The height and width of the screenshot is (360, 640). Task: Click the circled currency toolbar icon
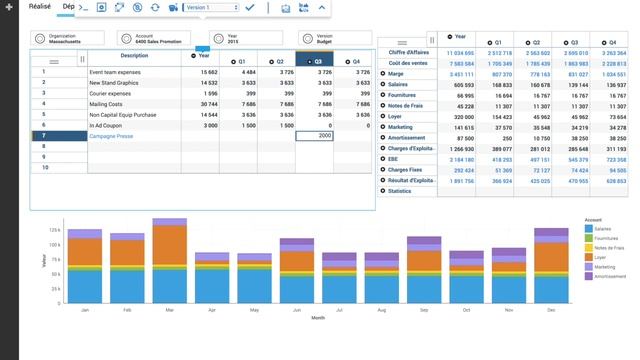pos(138,7)
